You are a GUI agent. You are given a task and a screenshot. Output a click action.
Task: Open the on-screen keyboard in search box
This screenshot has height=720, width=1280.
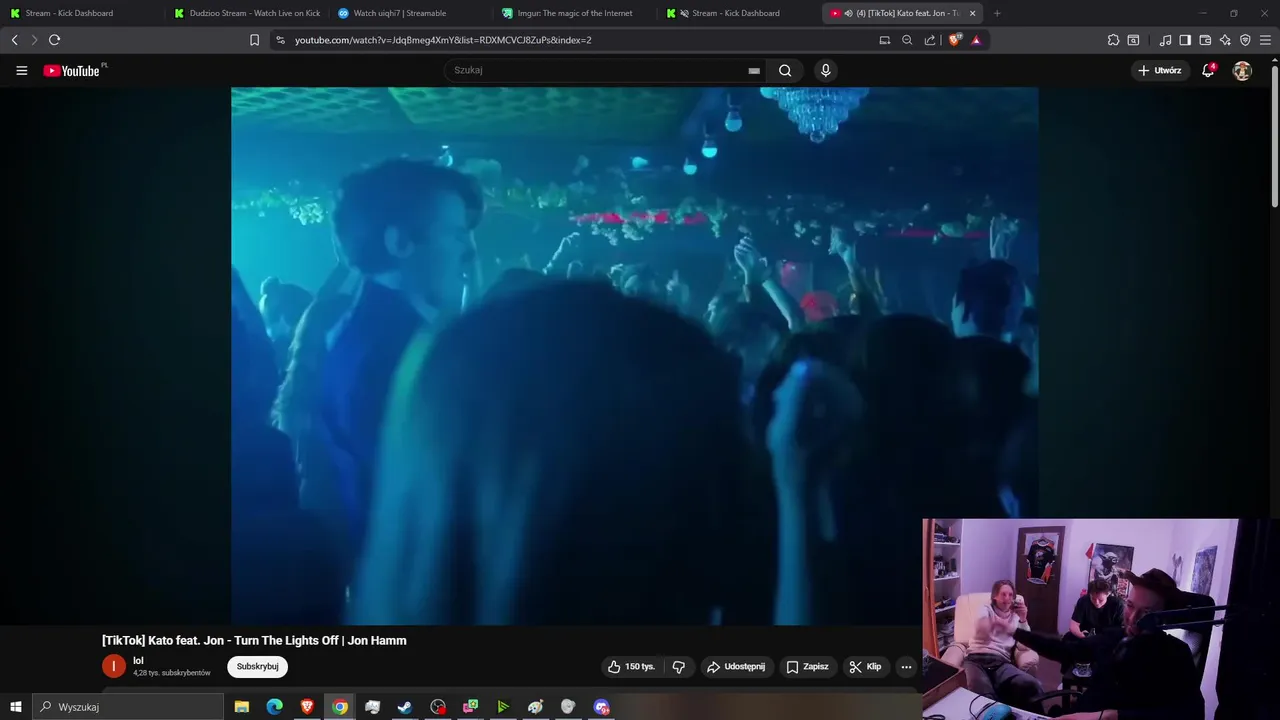pos(754,71)
